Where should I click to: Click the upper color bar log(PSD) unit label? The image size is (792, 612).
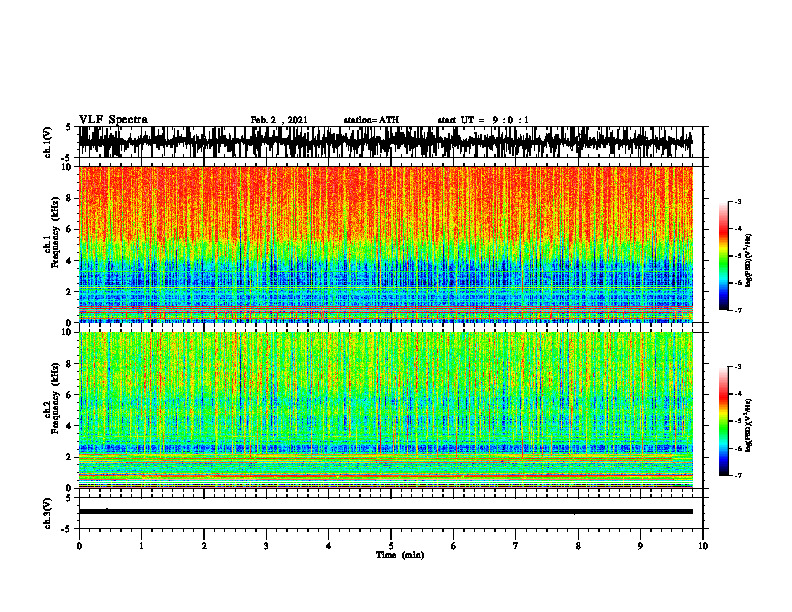[x=749, y=261]
